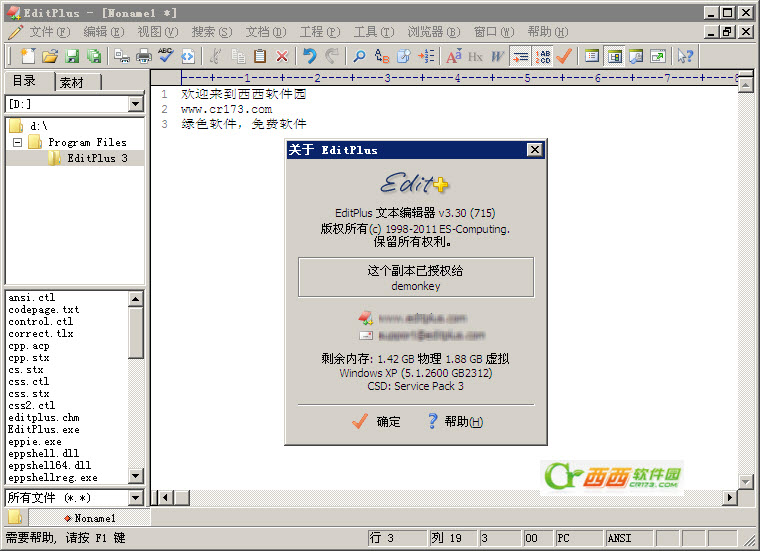Viewport: 760px width, 551px height.
Task: Click the orange checkmark settings icon
Action: point(564,56)
